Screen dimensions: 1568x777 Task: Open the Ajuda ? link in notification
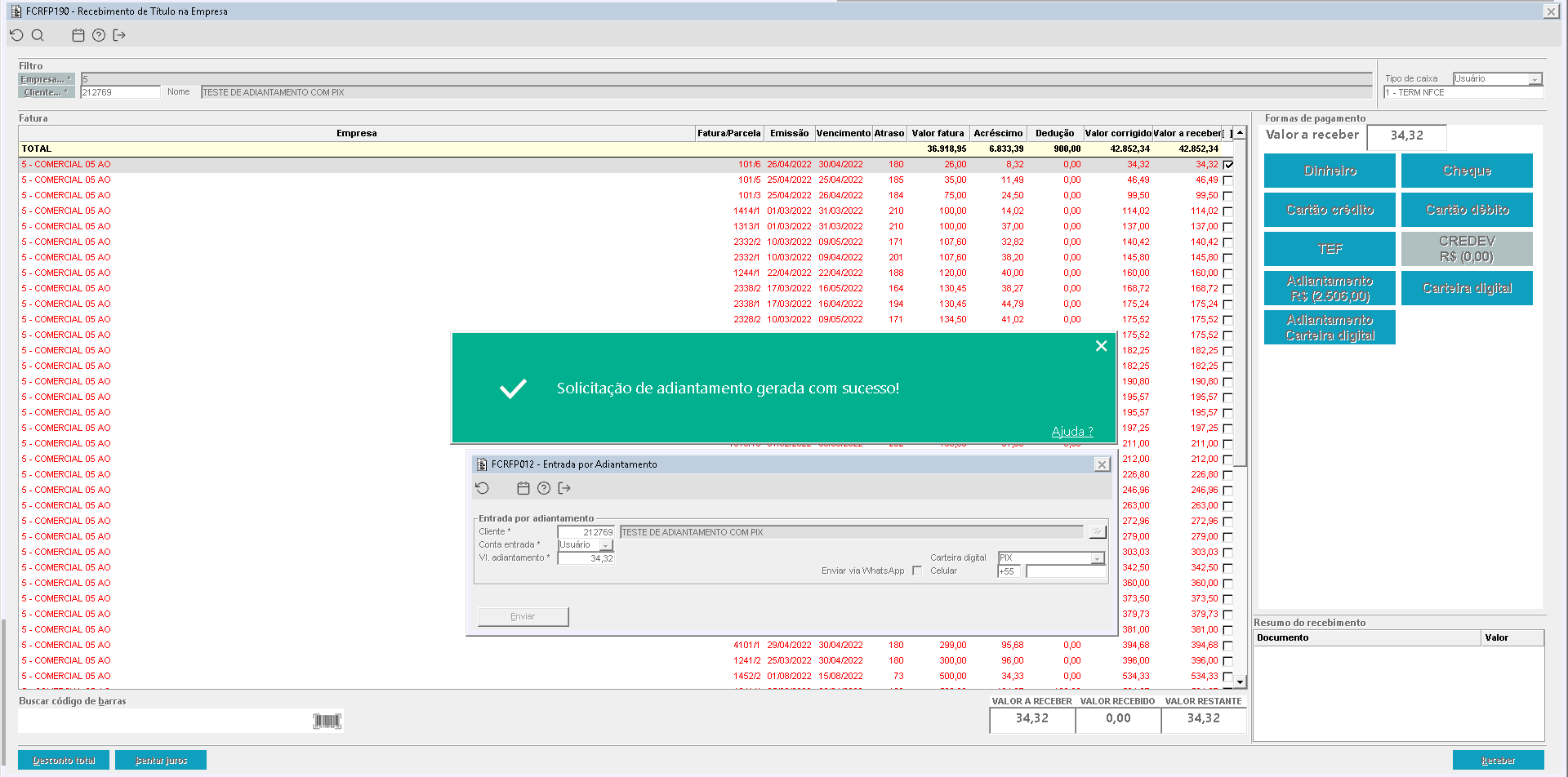click(x=1072, y=432)
